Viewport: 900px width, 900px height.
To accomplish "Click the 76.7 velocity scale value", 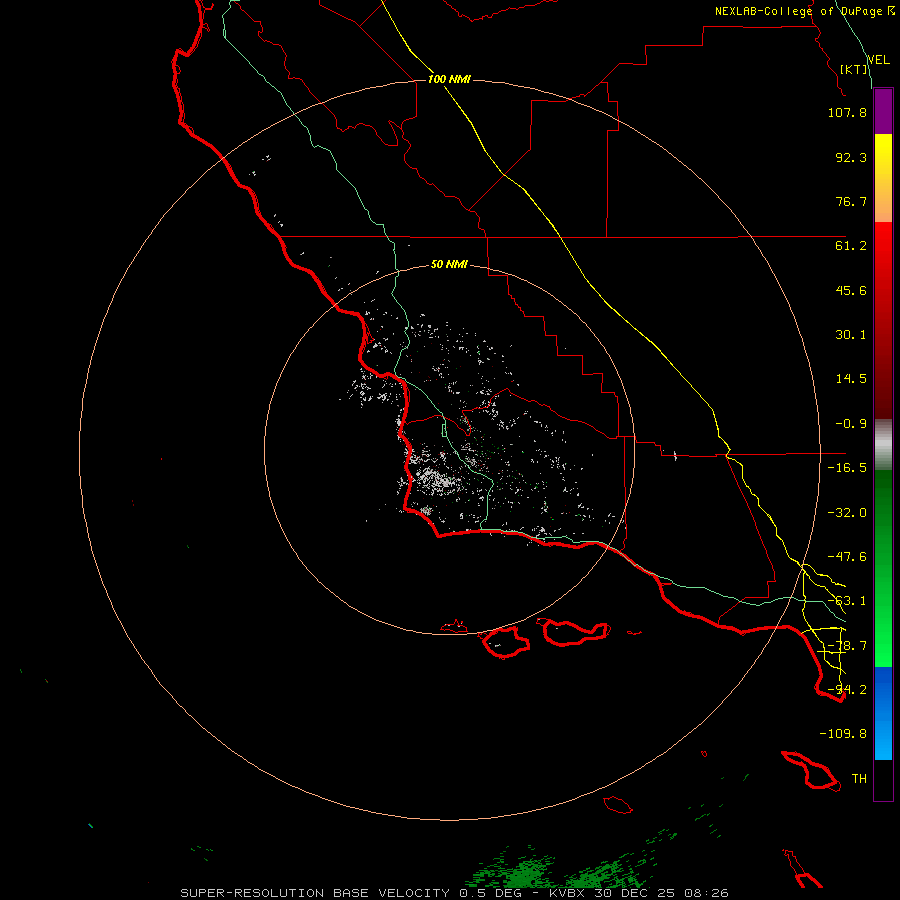I will 851,201.
